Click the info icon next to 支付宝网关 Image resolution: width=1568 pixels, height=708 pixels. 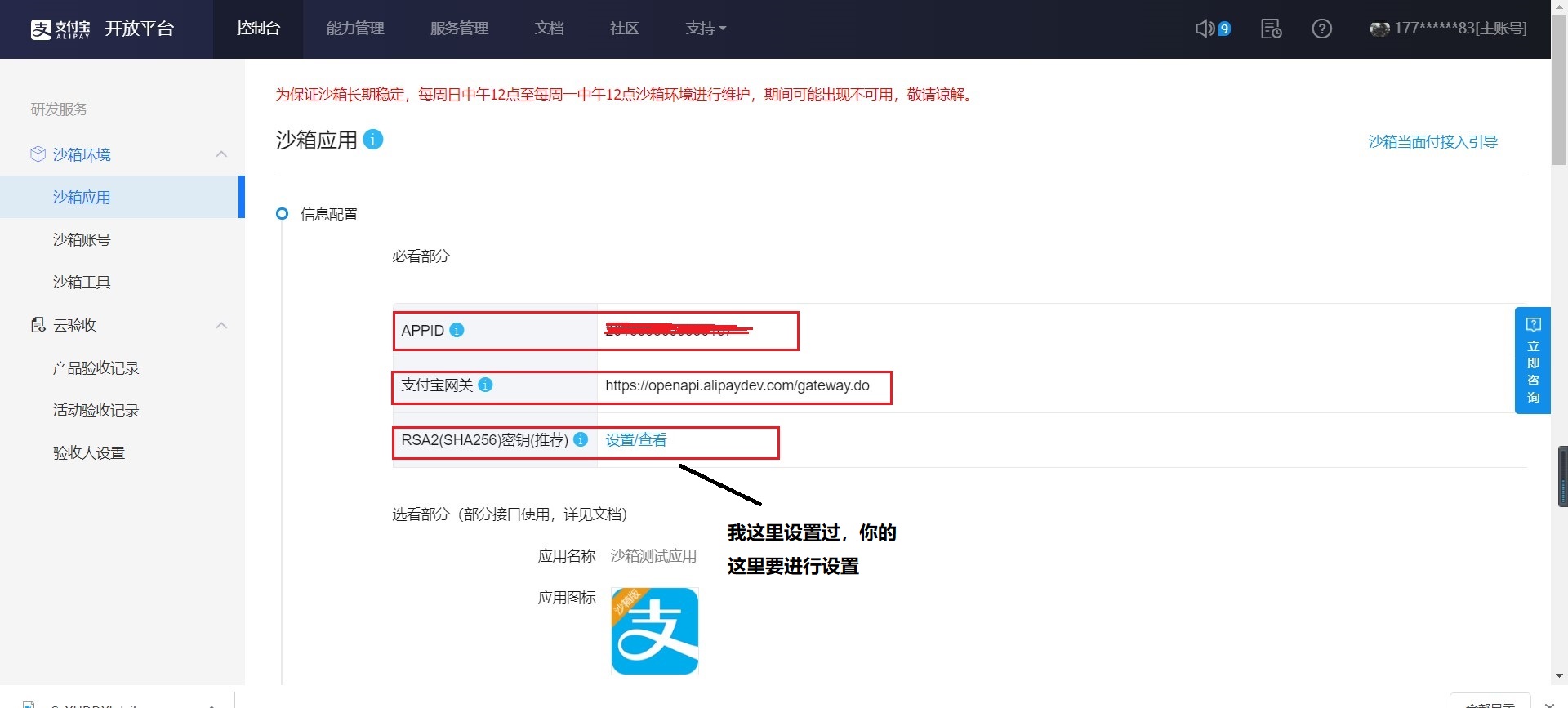coord(485,385)
